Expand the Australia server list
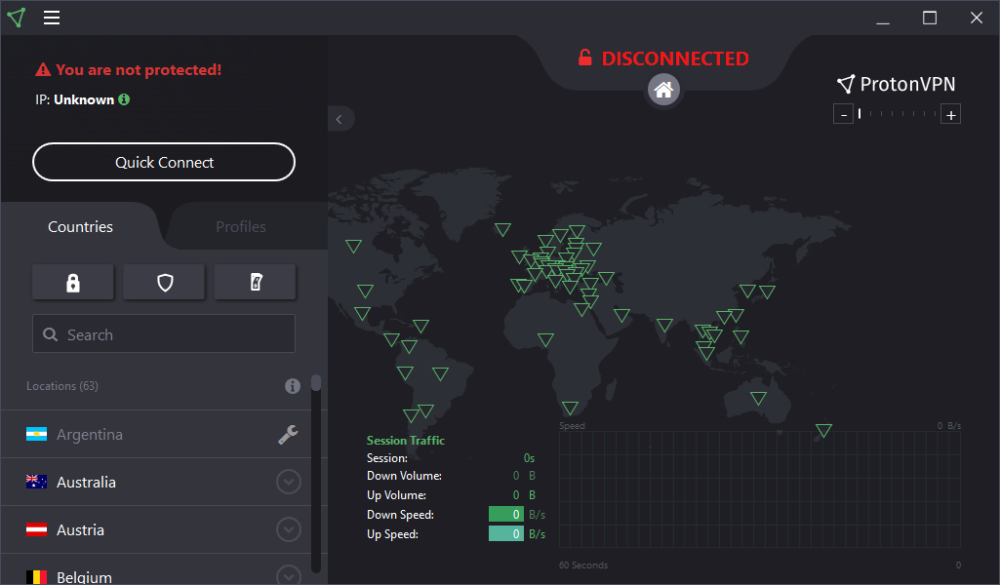Screen dimensions: 1000x585 coord(288,481)
